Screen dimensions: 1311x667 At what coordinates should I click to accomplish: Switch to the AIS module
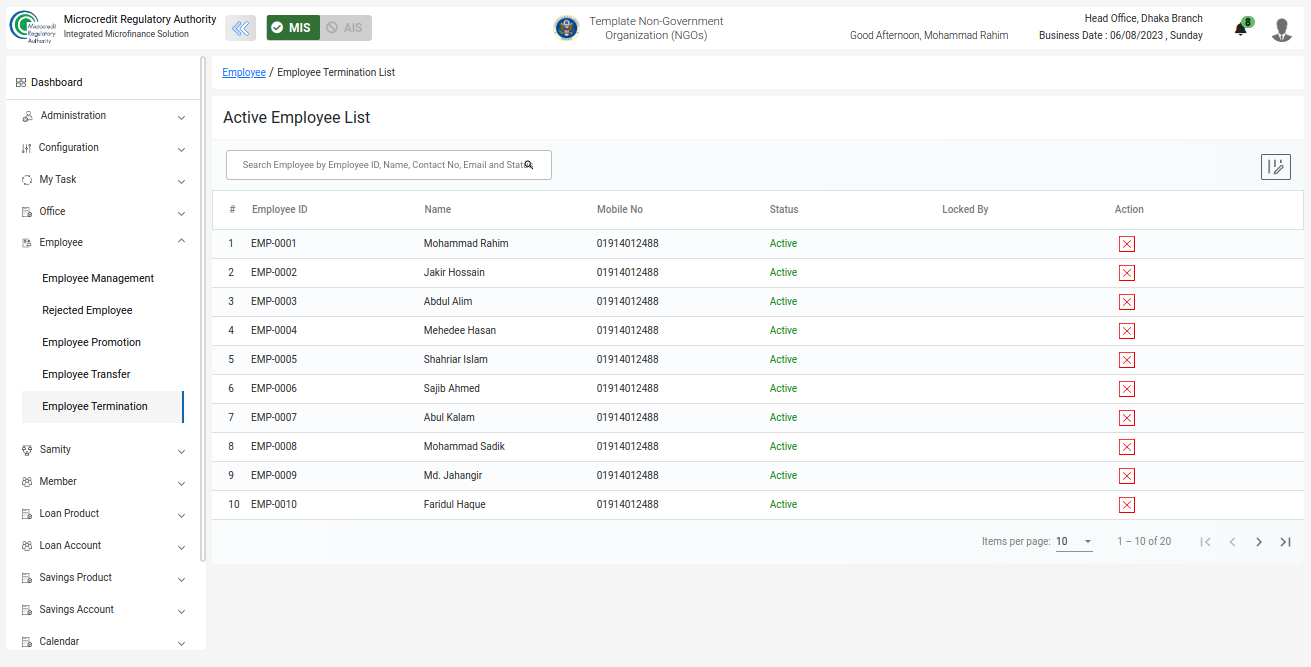(346, 28)
